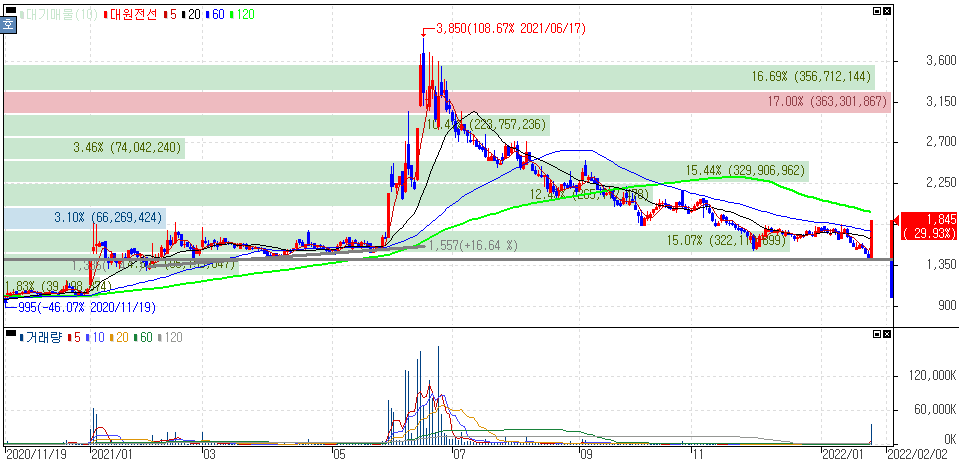The width and height of the screenshot is (959, 462).
Task: Click the 03 month axis label
Action: (210, 453)
